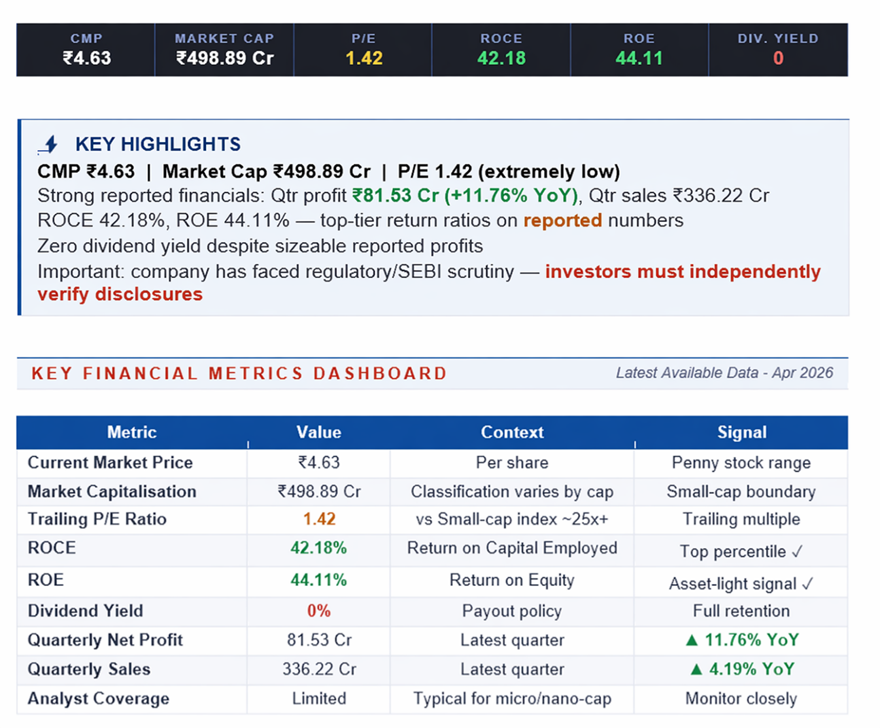The height and width of the screenshot is (728, 880).
Task: Select the Analyst Coverage row label
Action: click(x=98, y=698)
